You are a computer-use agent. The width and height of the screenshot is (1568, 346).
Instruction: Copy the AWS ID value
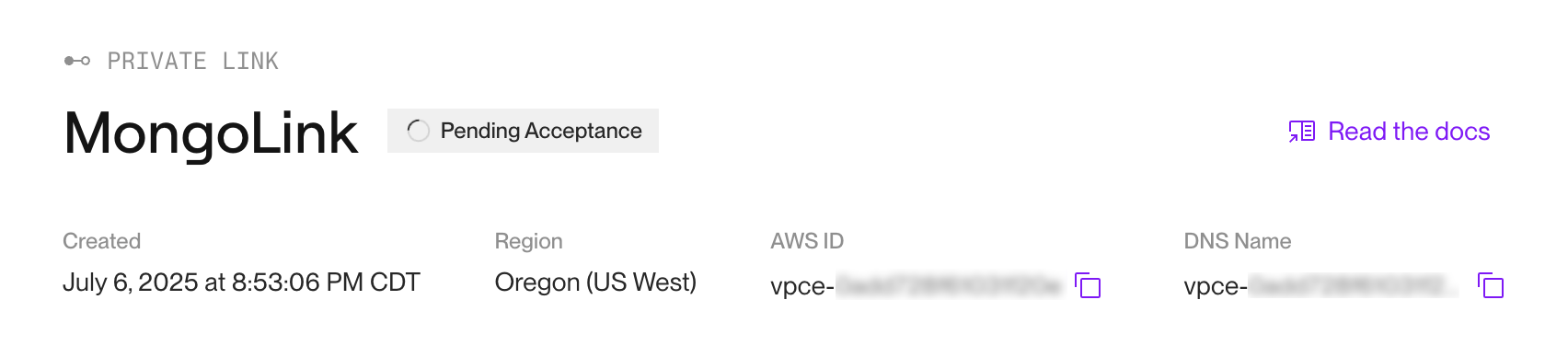(x=1088, y=285)
